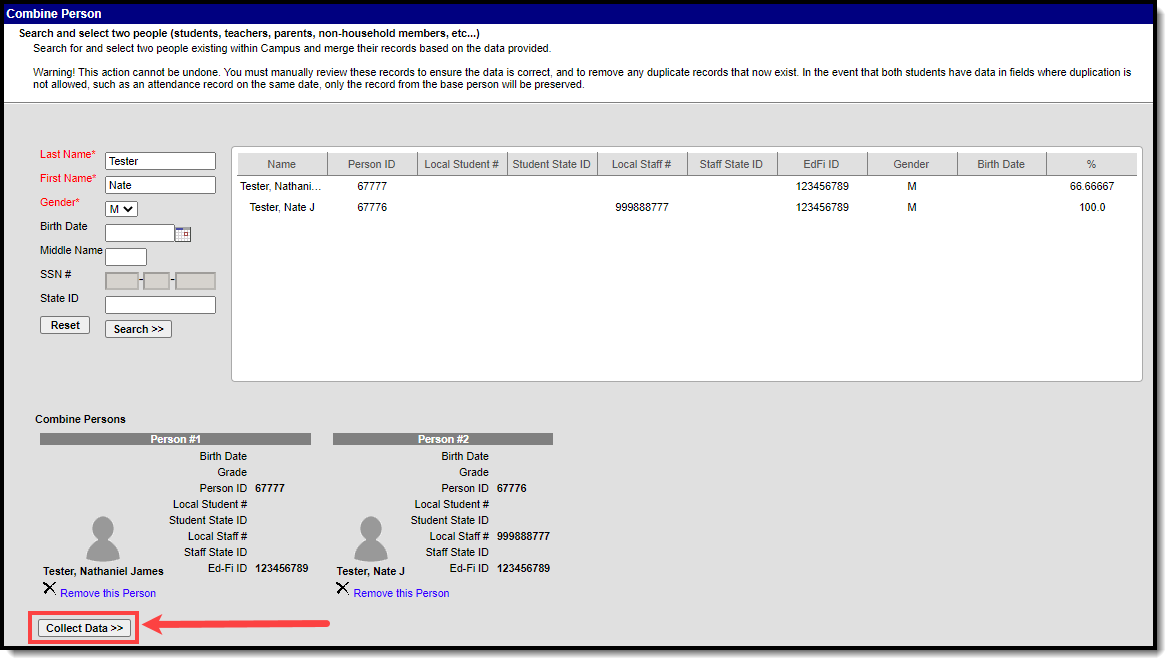The image size is (1172, 665).
Task: Click Person #2 Person ID value 67776
Action: click(512, 489)
